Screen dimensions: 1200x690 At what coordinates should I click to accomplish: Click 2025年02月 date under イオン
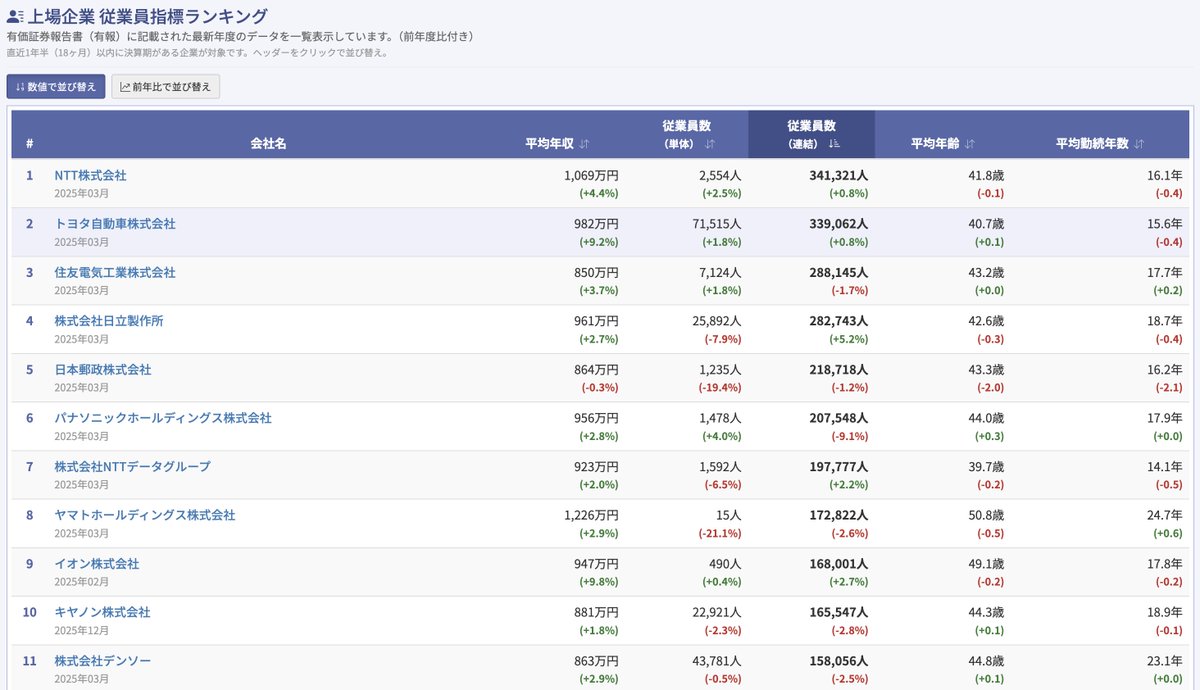81,582
